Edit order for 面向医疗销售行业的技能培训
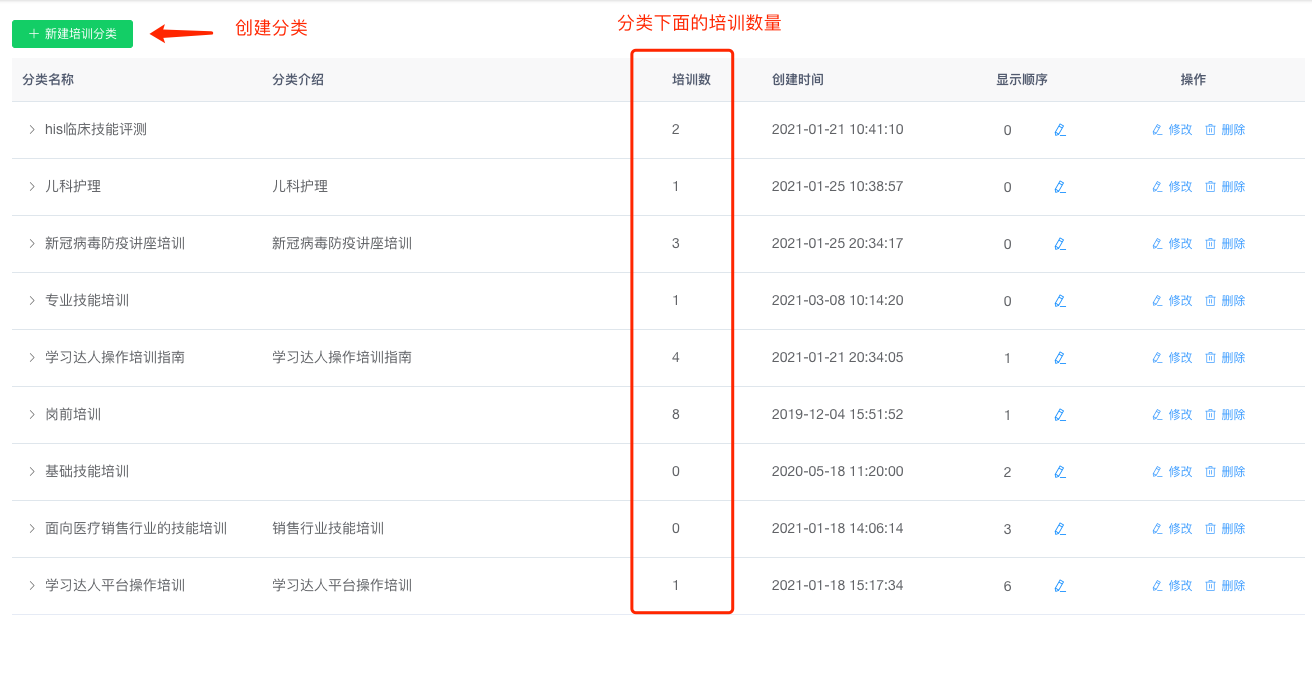The height and width of the screenshot is (684, 1312). 1060,529
